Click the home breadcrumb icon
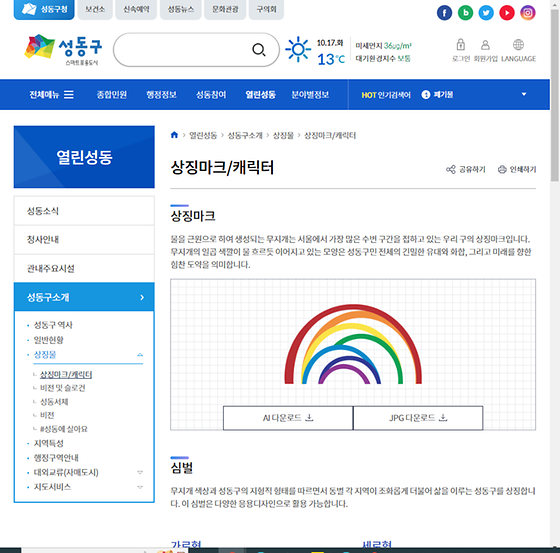560x553 pixels. tap(174, 135)
